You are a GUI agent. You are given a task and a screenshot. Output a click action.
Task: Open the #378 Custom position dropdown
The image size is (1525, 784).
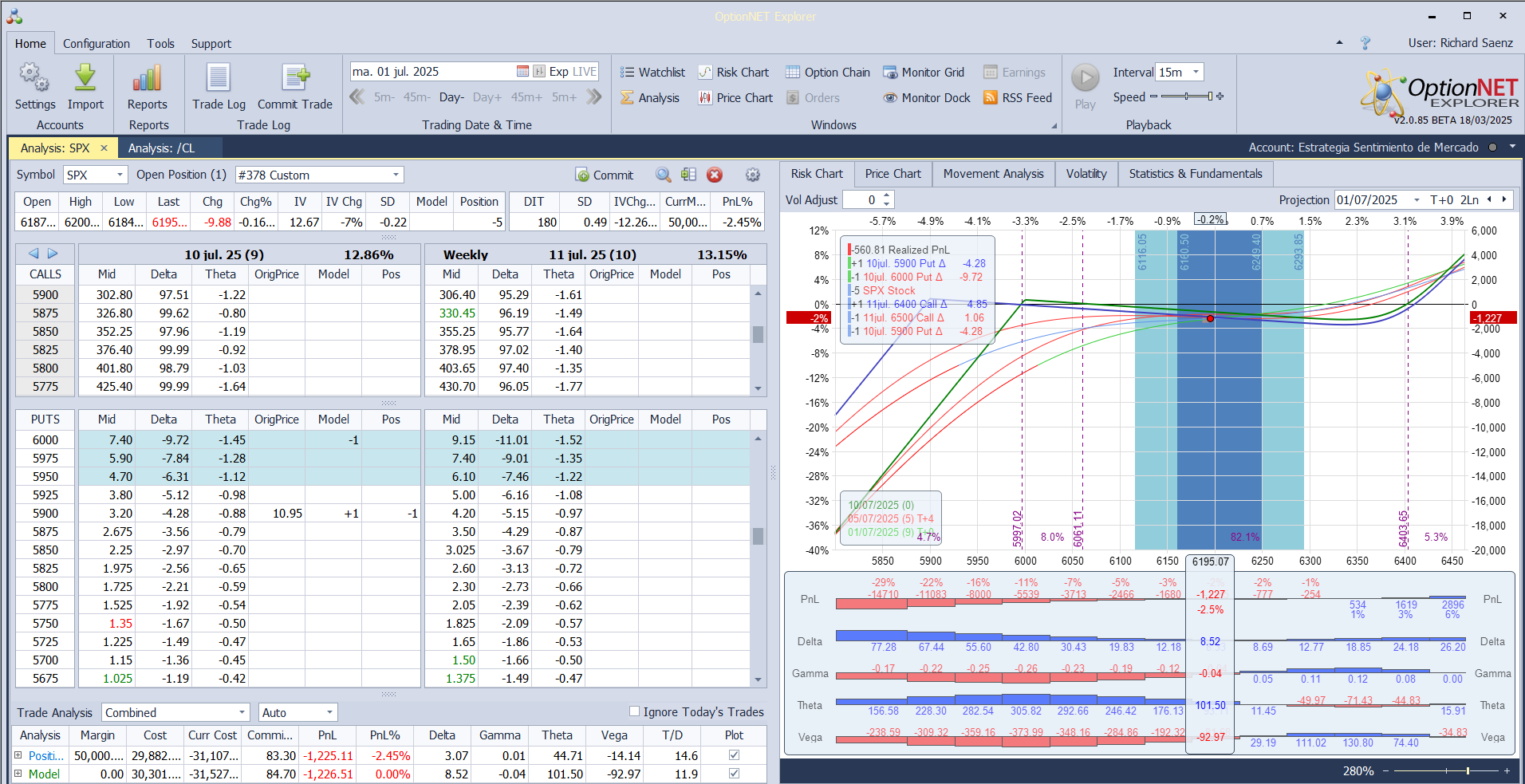click(x=396, y=175)
